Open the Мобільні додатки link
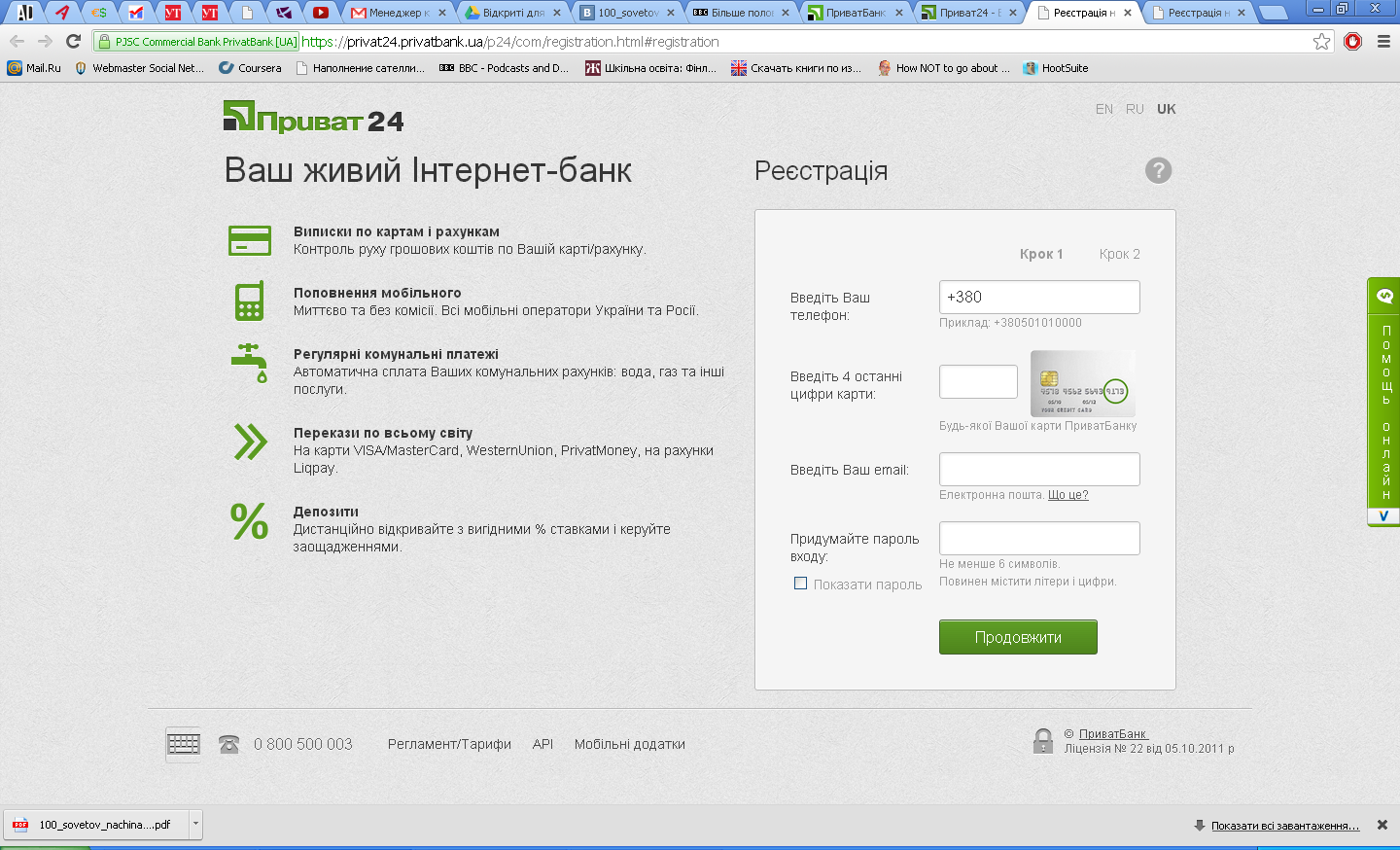The image size is (1400, 850). (x=630, y=744)
